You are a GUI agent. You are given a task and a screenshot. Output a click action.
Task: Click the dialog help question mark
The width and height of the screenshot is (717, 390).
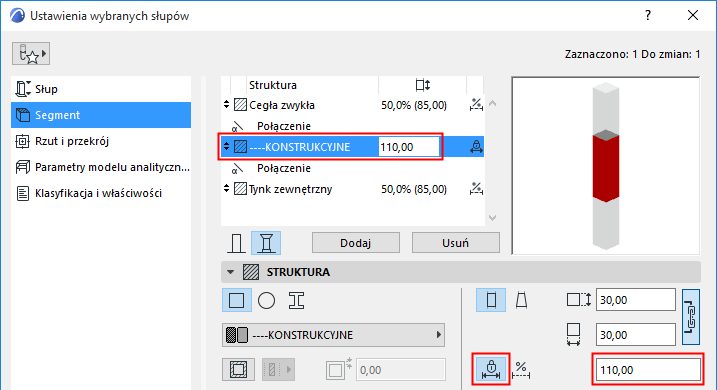(648, 16)
